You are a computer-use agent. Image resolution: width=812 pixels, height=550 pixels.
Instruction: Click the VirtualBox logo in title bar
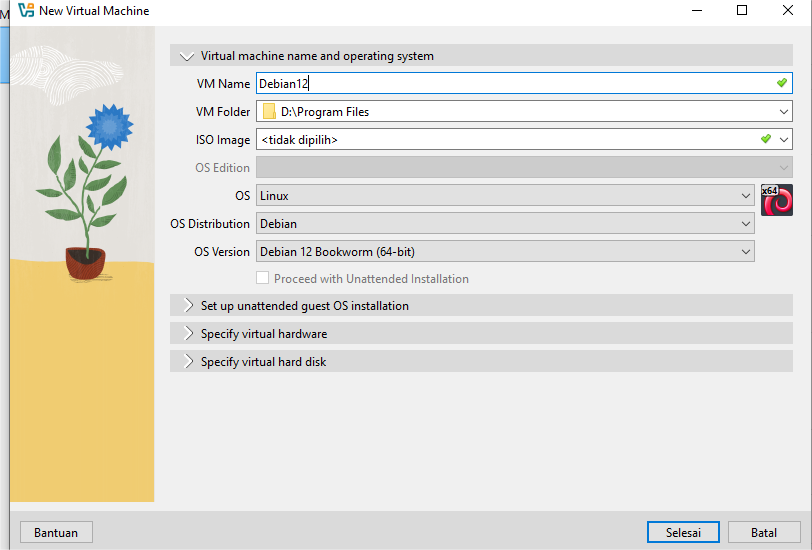click(26, 11)
